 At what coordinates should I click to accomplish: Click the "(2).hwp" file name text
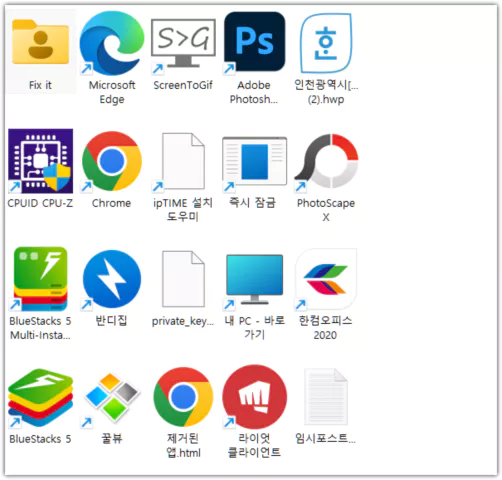[x=326, y=99]
